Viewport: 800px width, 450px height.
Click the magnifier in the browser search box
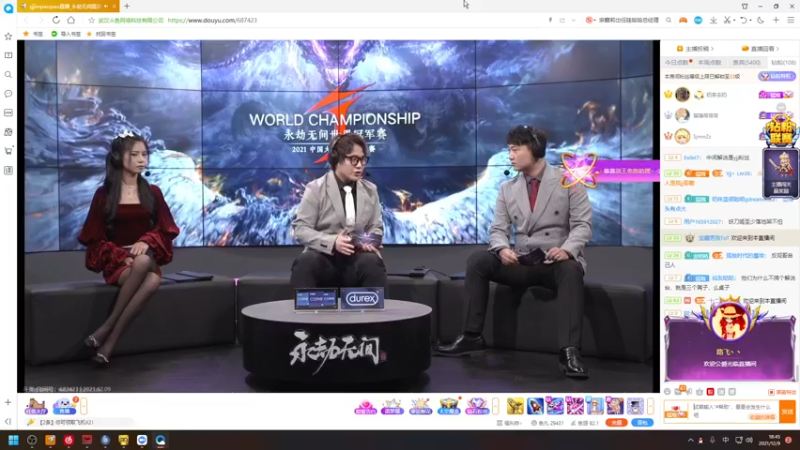[x=668, y=20]
